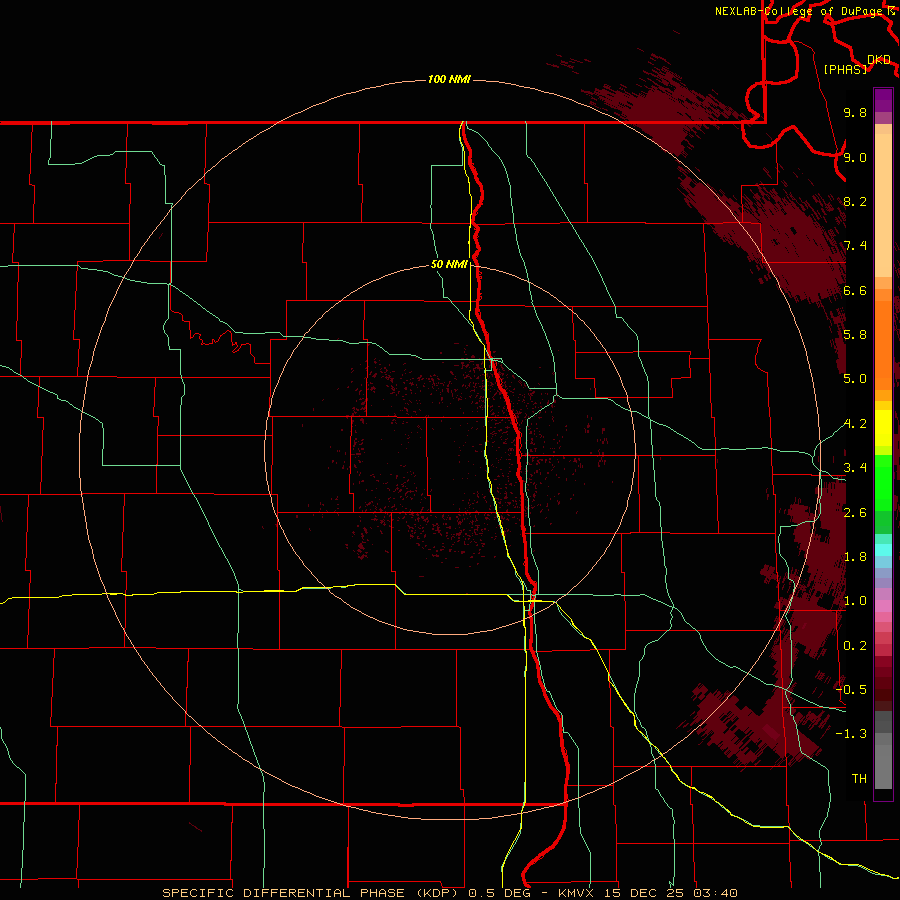This screenshot has width=900, height=900.
Task: Click the KMVX station identifier in the caption
Action: (575, 893)
